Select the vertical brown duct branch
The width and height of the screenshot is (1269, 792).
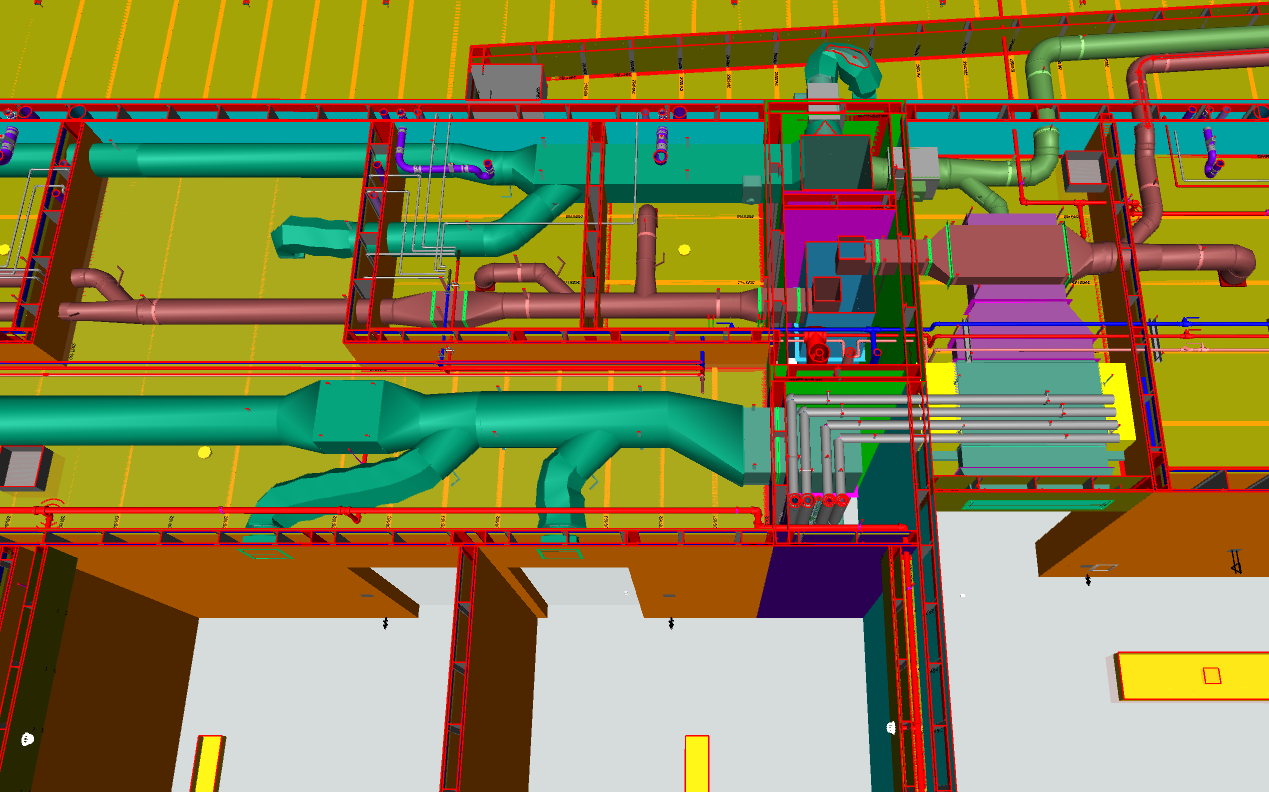648,250
